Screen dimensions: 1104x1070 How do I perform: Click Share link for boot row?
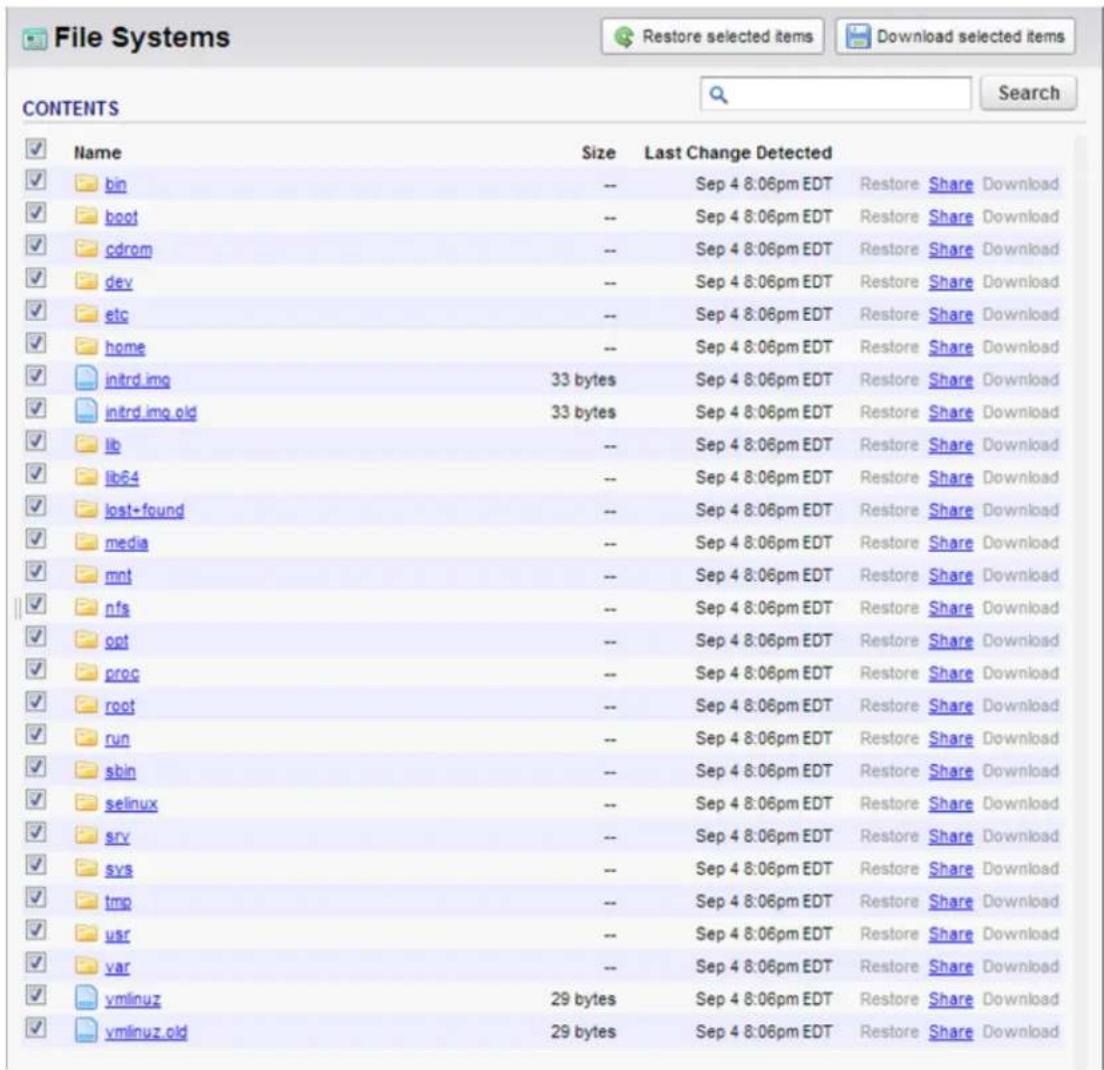pos(951,217)
